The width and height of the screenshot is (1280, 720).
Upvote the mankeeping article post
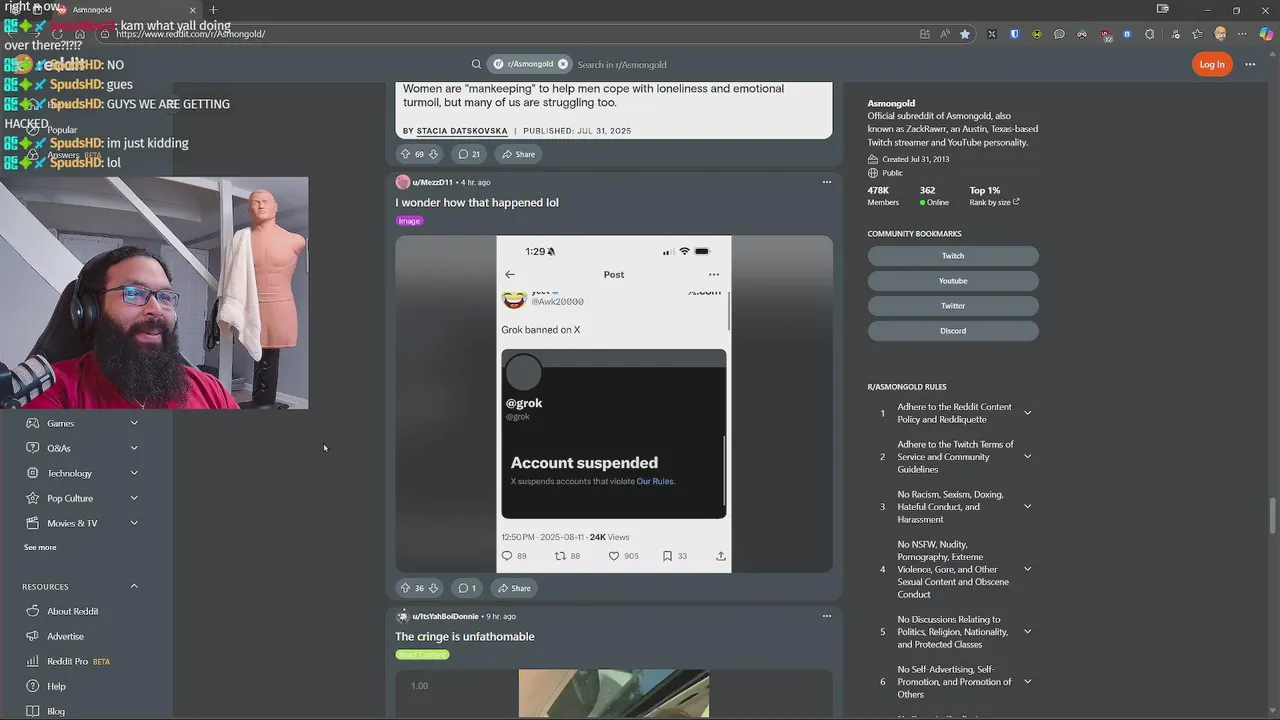(x=405, y=154)
